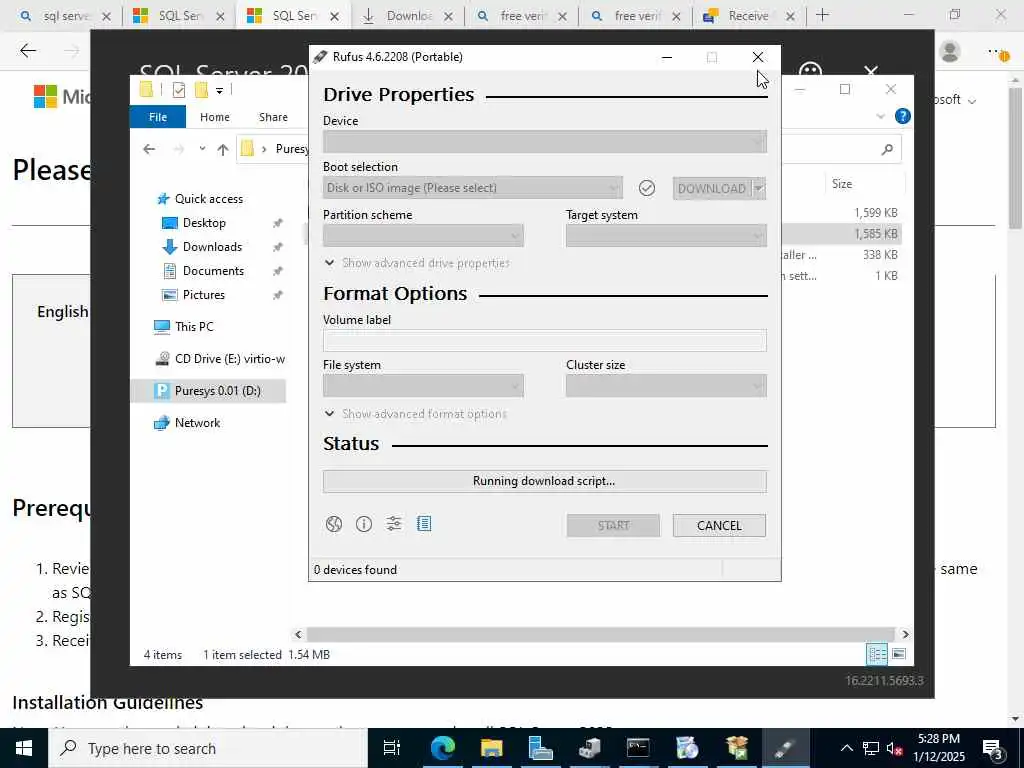The image size is (1024, 768).
Task: Open the Partition scheme dropdown
Action: [x=423, y=236]
